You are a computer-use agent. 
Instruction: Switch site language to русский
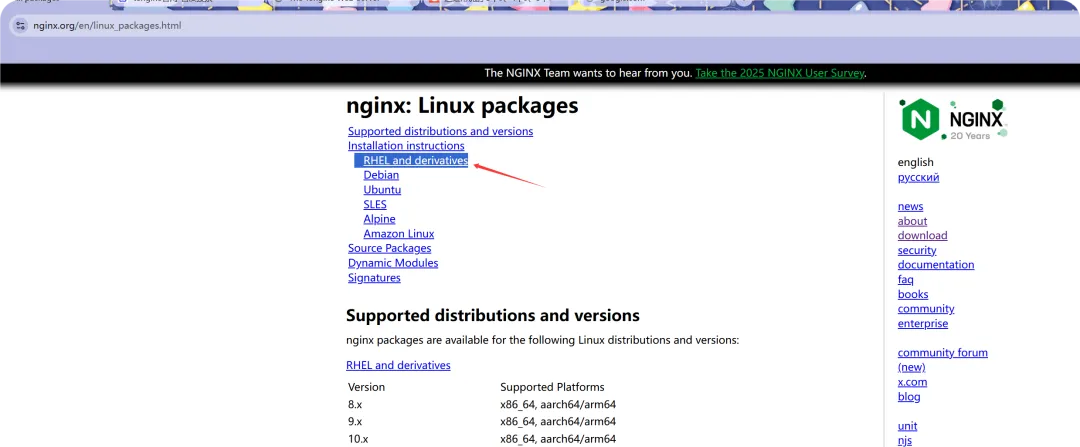(x=918, y=177)
